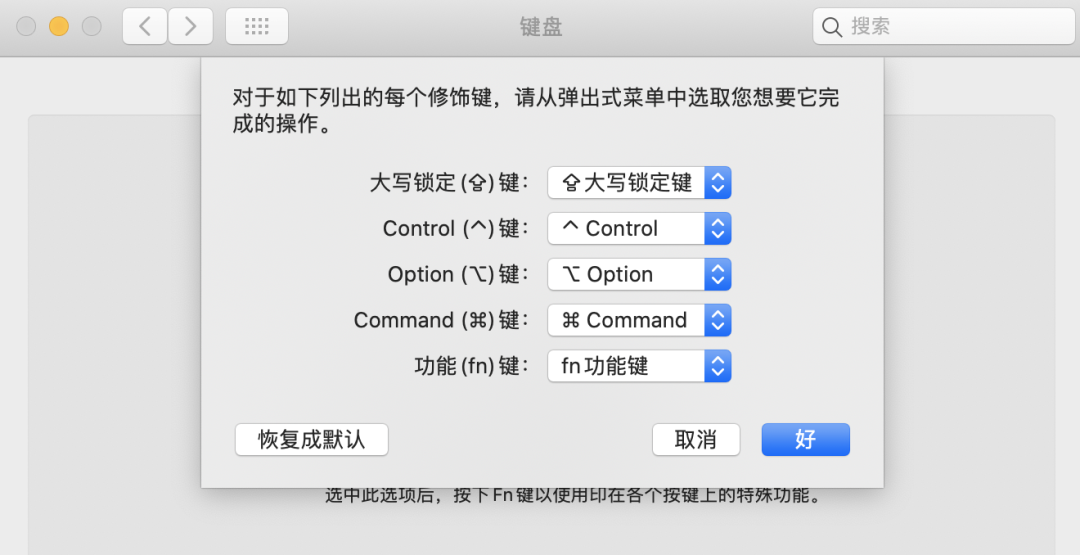Click the grey zoom window button
Image resolution: width=1080 pixels, height=555 pixels.
pos(92,27)
